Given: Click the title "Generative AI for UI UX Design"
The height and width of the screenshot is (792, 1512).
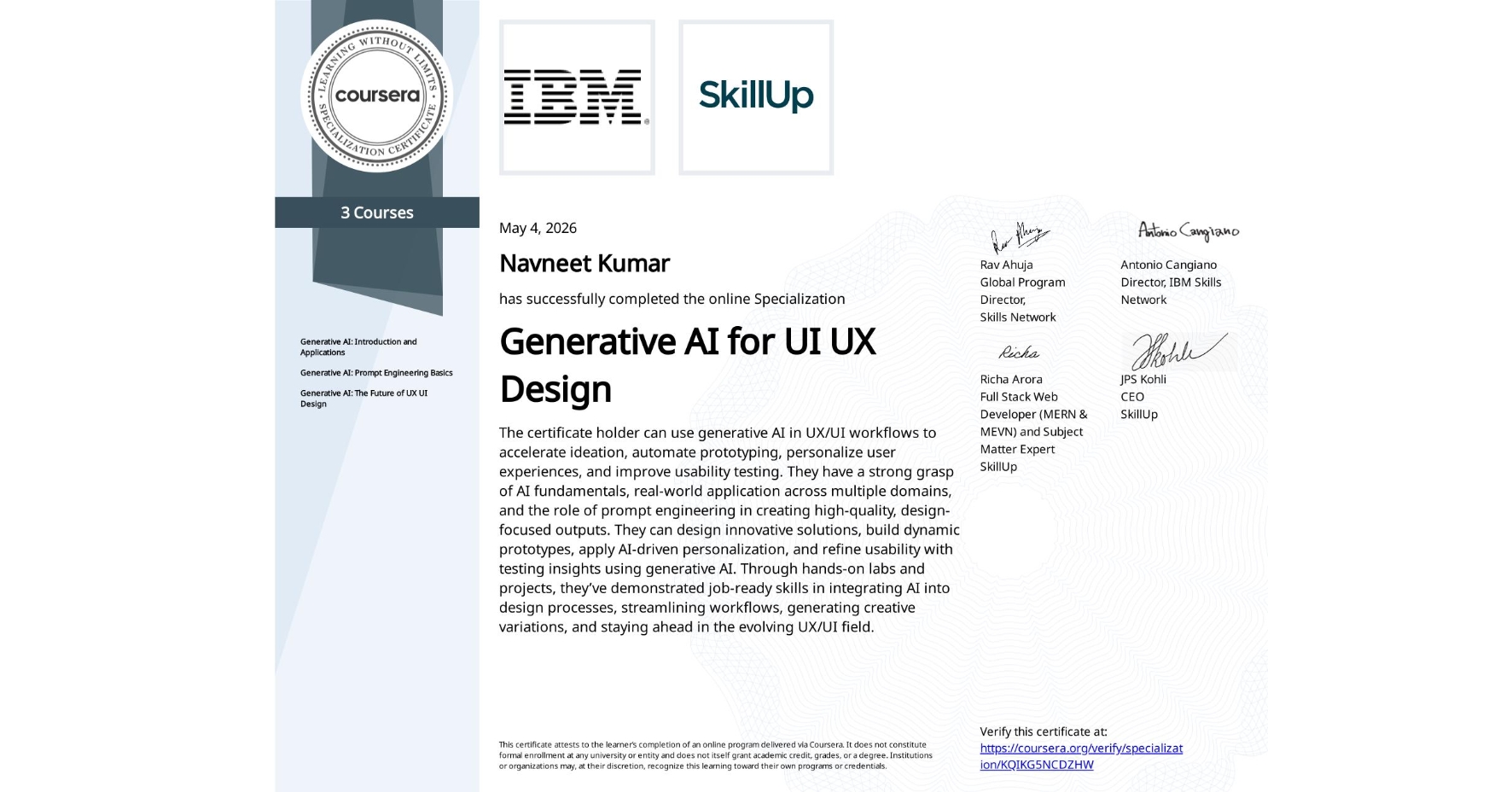Looking at the screenshot, I should tap(688, 365).
